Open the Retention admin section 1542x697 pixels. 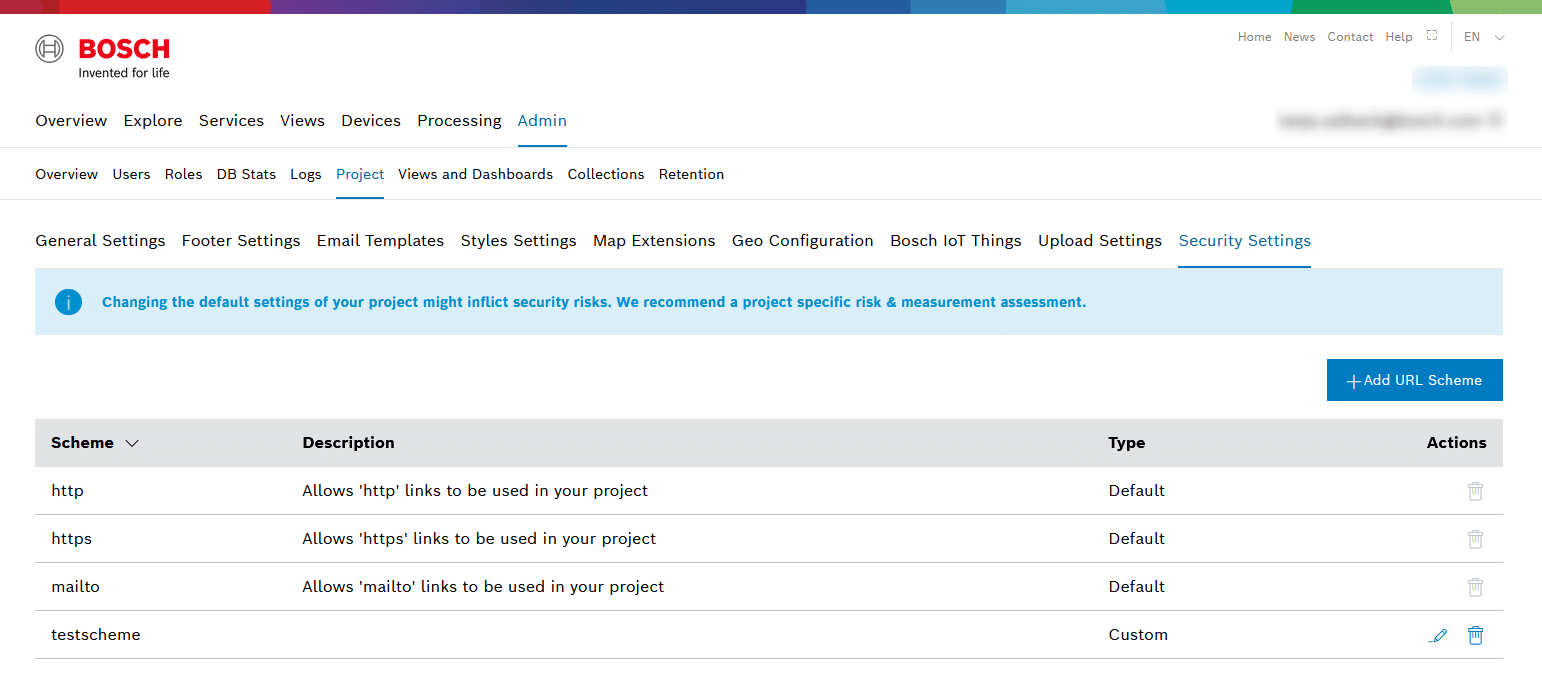point(690,174)
